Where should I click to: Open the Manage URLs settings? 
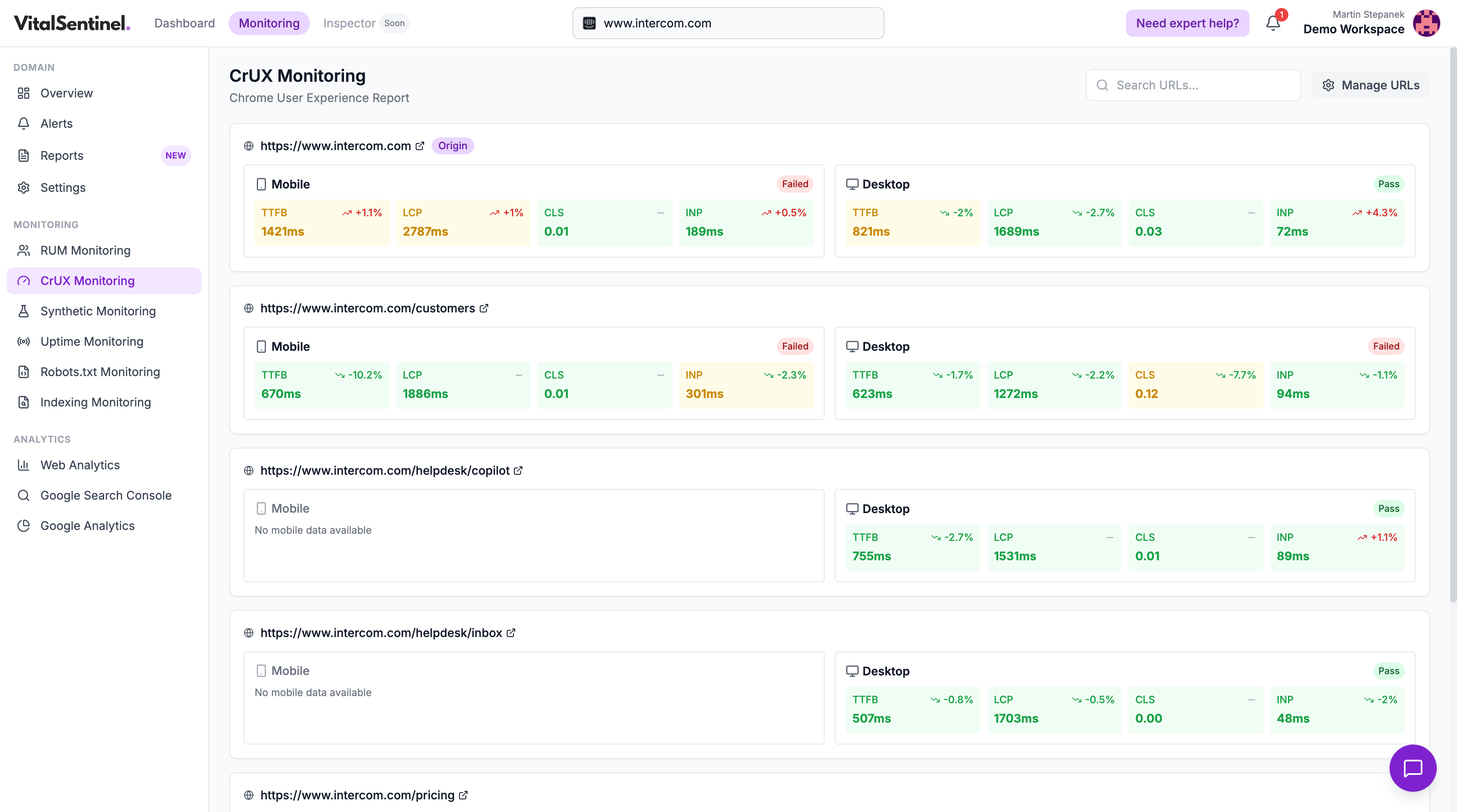pos(1371,85)
